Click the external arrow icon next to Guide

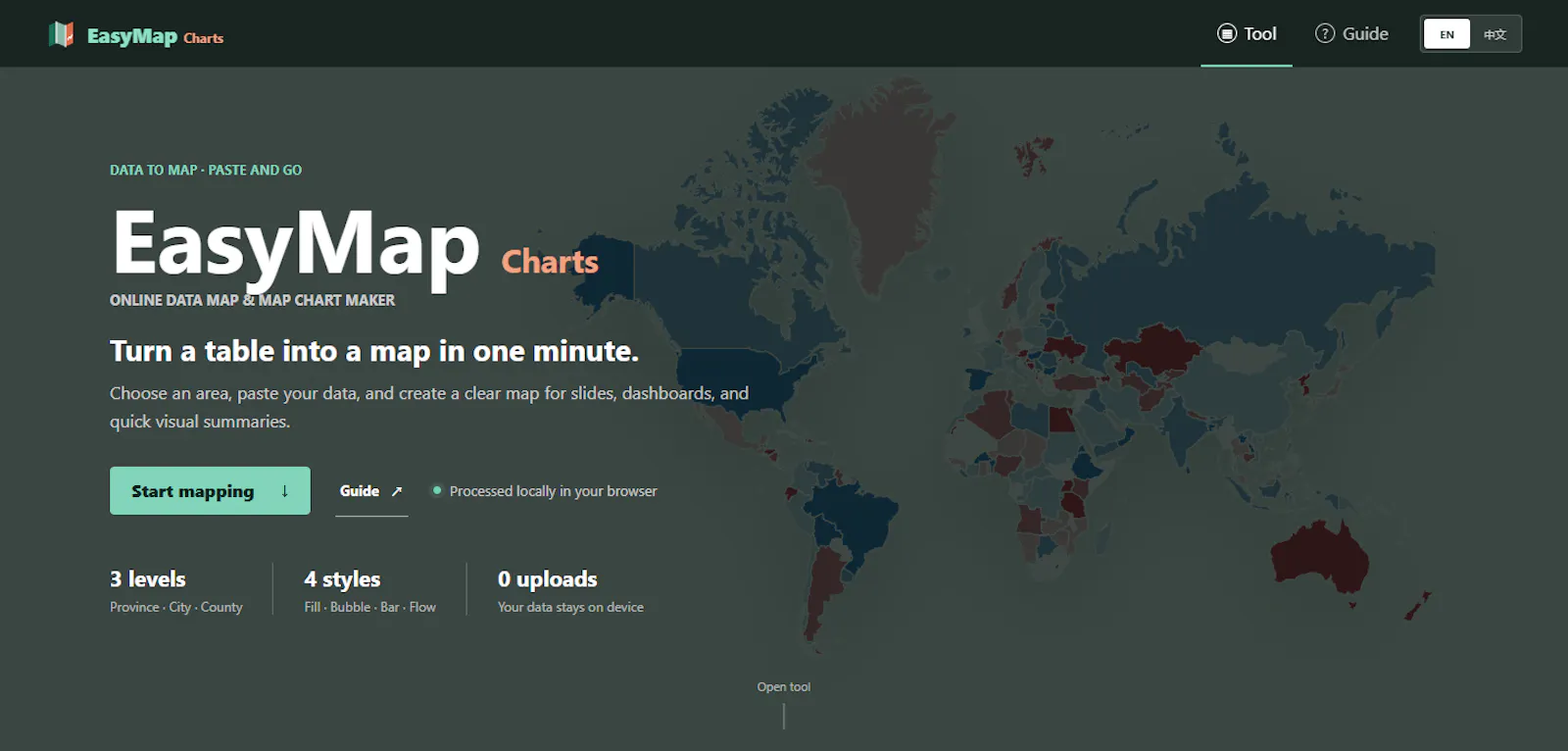tap(396, 491)
